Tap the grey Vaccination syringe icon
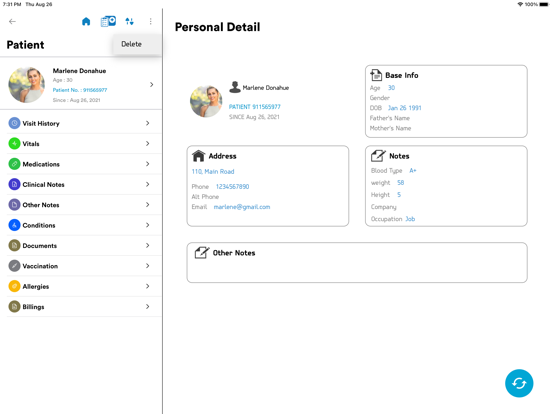The height and width of the screenshot is (414, 552). (14, 266)
